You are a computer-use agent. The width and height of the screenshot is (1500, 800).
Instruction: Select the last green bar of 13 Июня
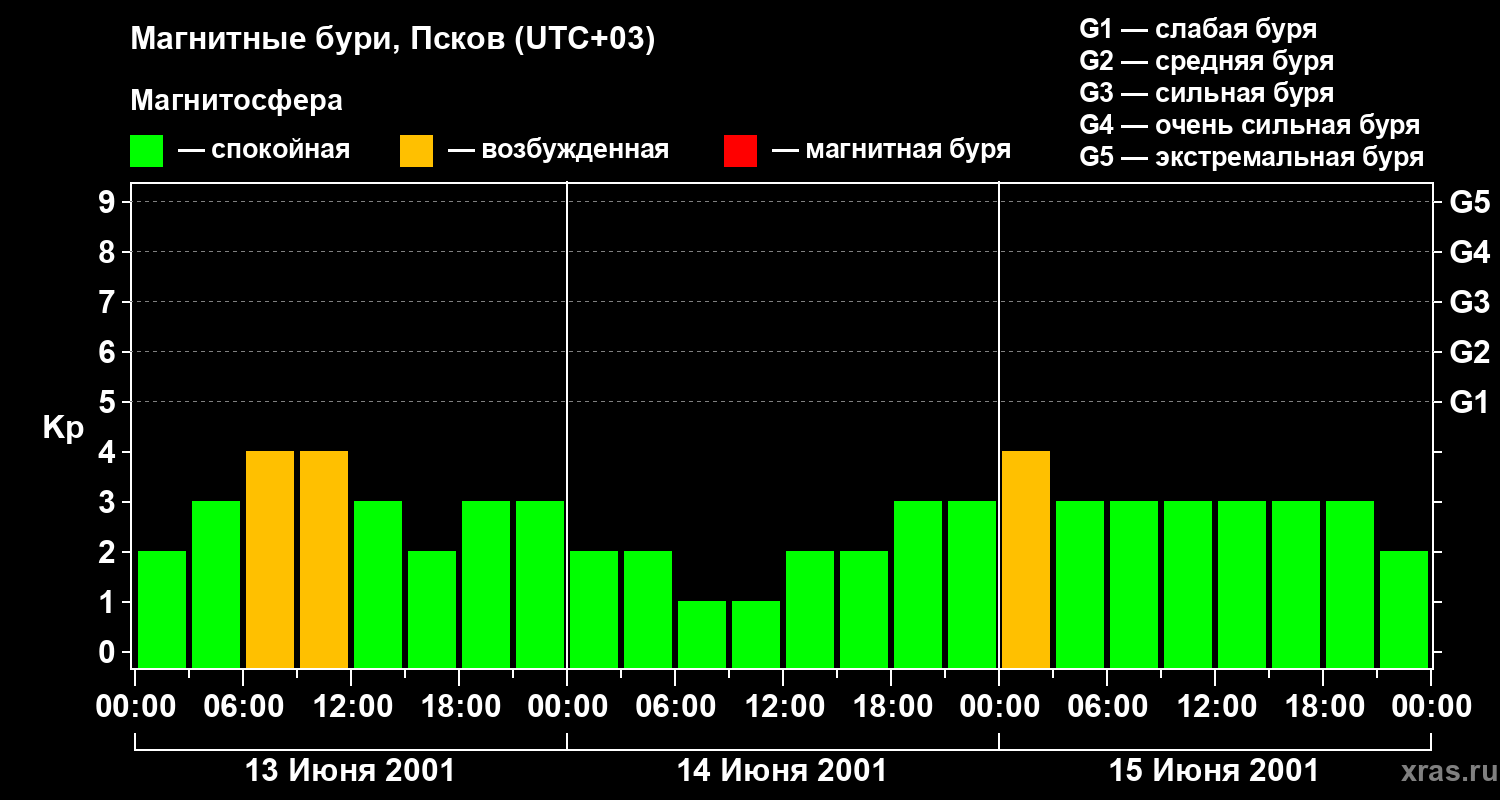(x=540, y=584)
